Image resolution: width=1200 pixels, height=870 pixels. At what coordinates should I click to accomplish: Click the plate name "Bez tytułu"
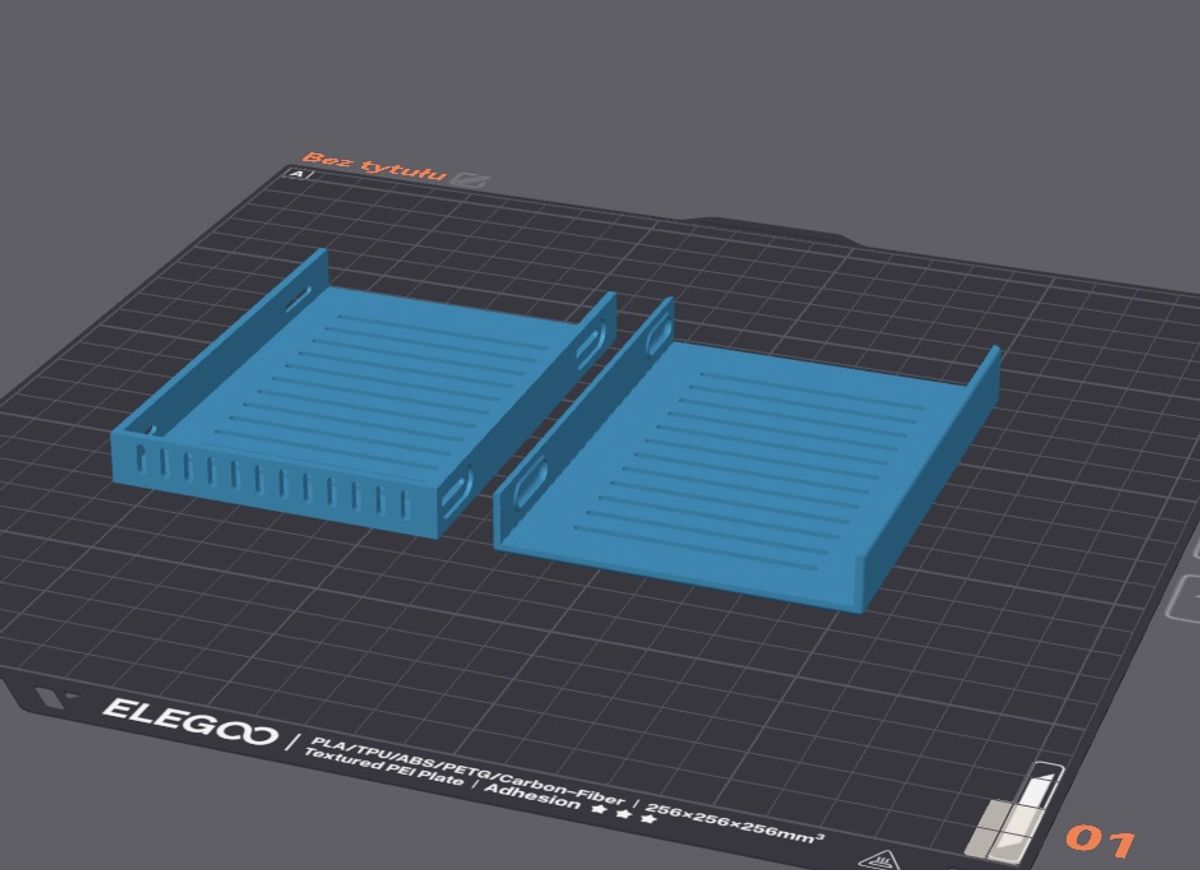373,167
